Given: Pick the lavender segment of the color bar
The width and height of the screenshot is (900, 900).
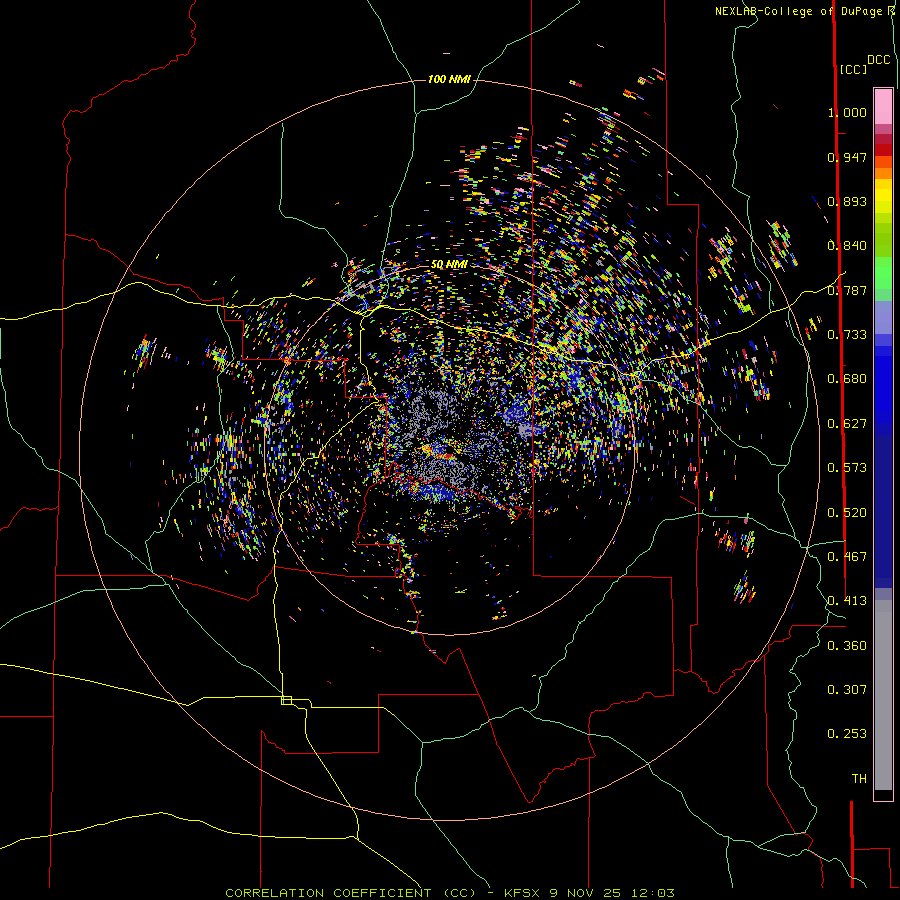Looking at the screenshot, I should [x=883, y=317].
